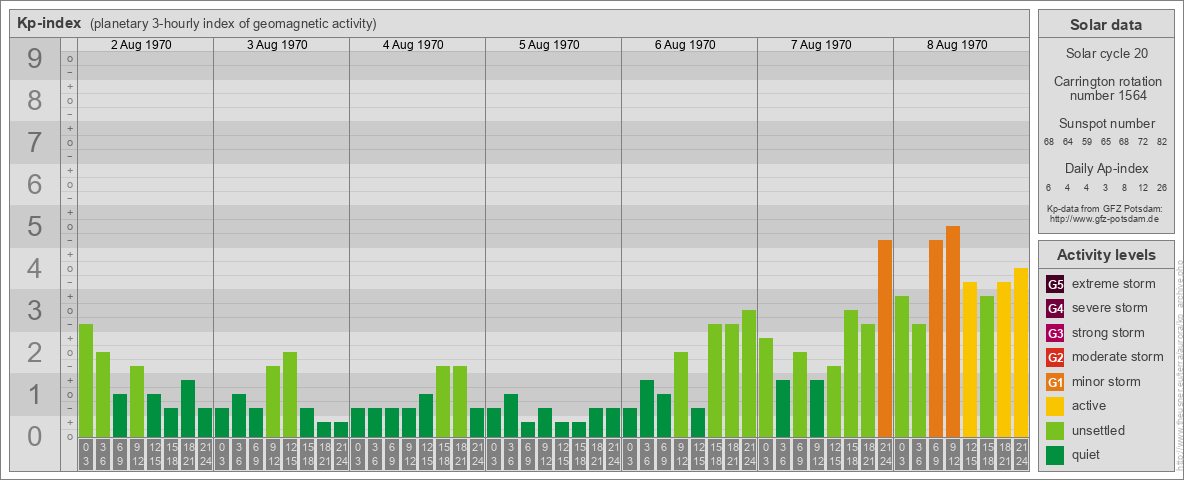Click the '0 3' hour label under 2 Aug

(86, 454)
